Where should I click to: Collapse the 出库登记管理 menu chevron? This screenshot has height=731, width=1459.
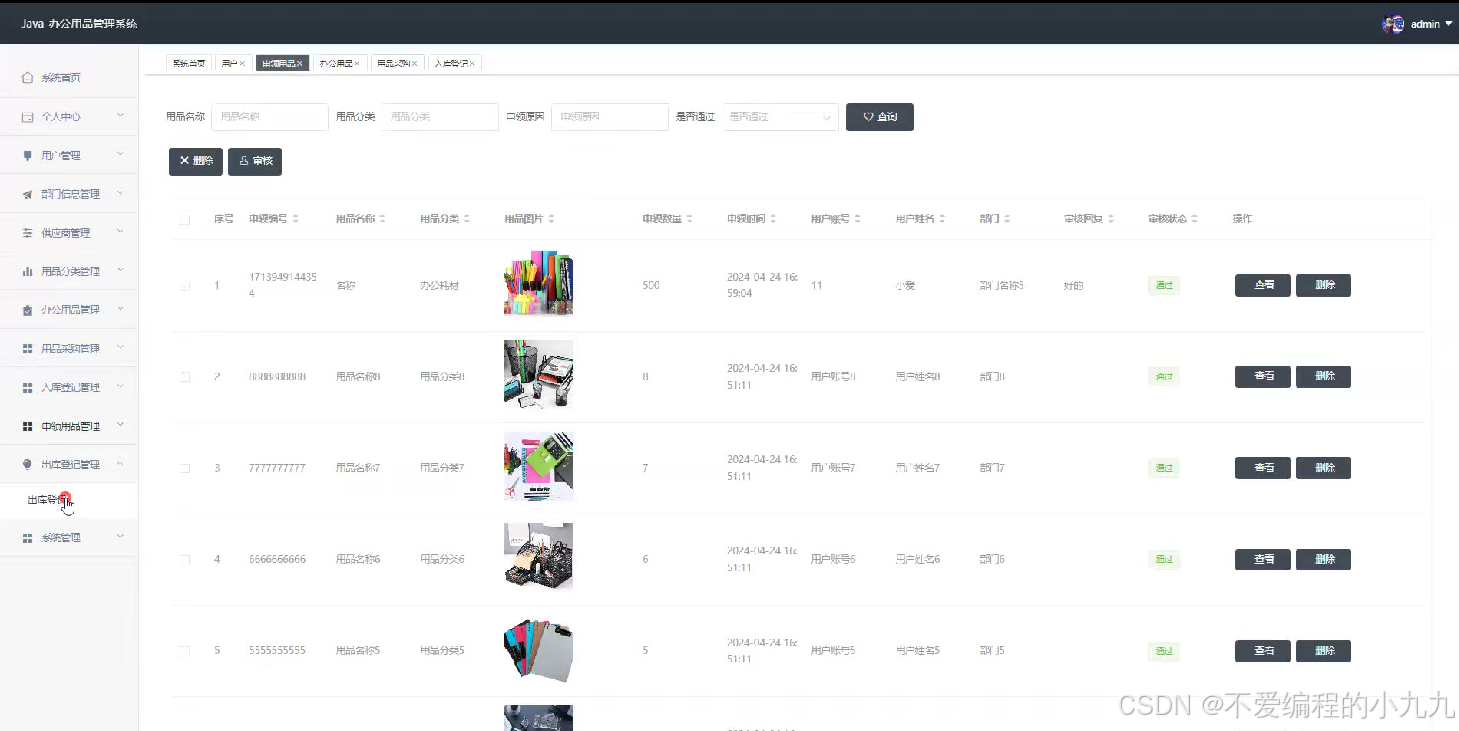pos(120,464)
